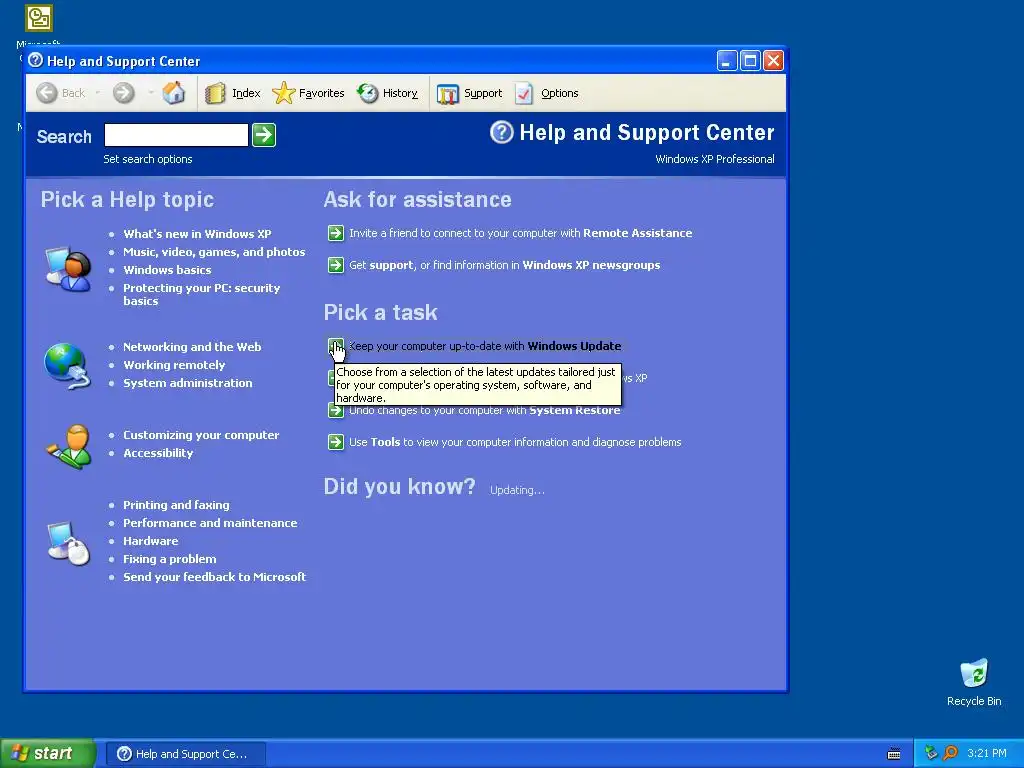This screenshot has width=1024, height=768.
Task: Click the Remote Assistance invite link text
Action: (x=520, y=233)
